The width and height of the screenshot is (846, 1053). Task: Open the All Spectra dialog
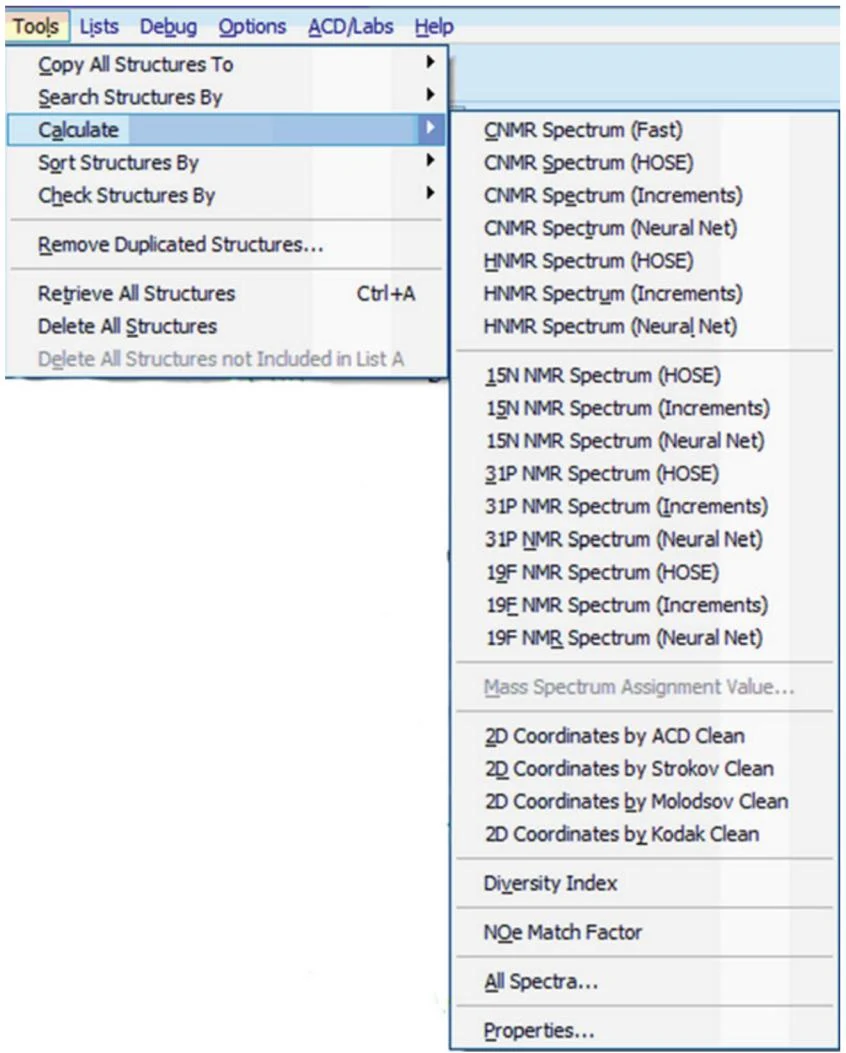pyautogui.click(x=645, y=982)
